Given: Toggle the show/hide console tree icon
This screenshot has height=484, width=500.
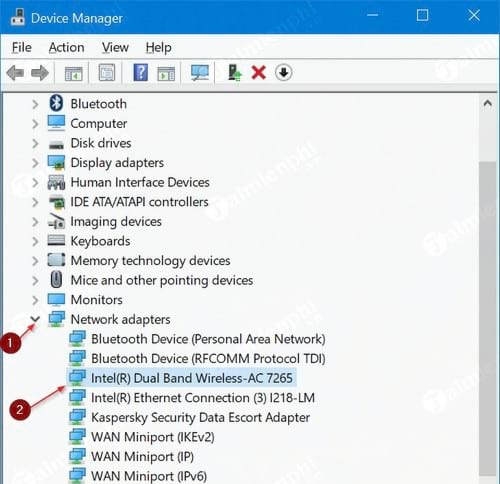Looking at the screenshot, I should tap(73, 73).
